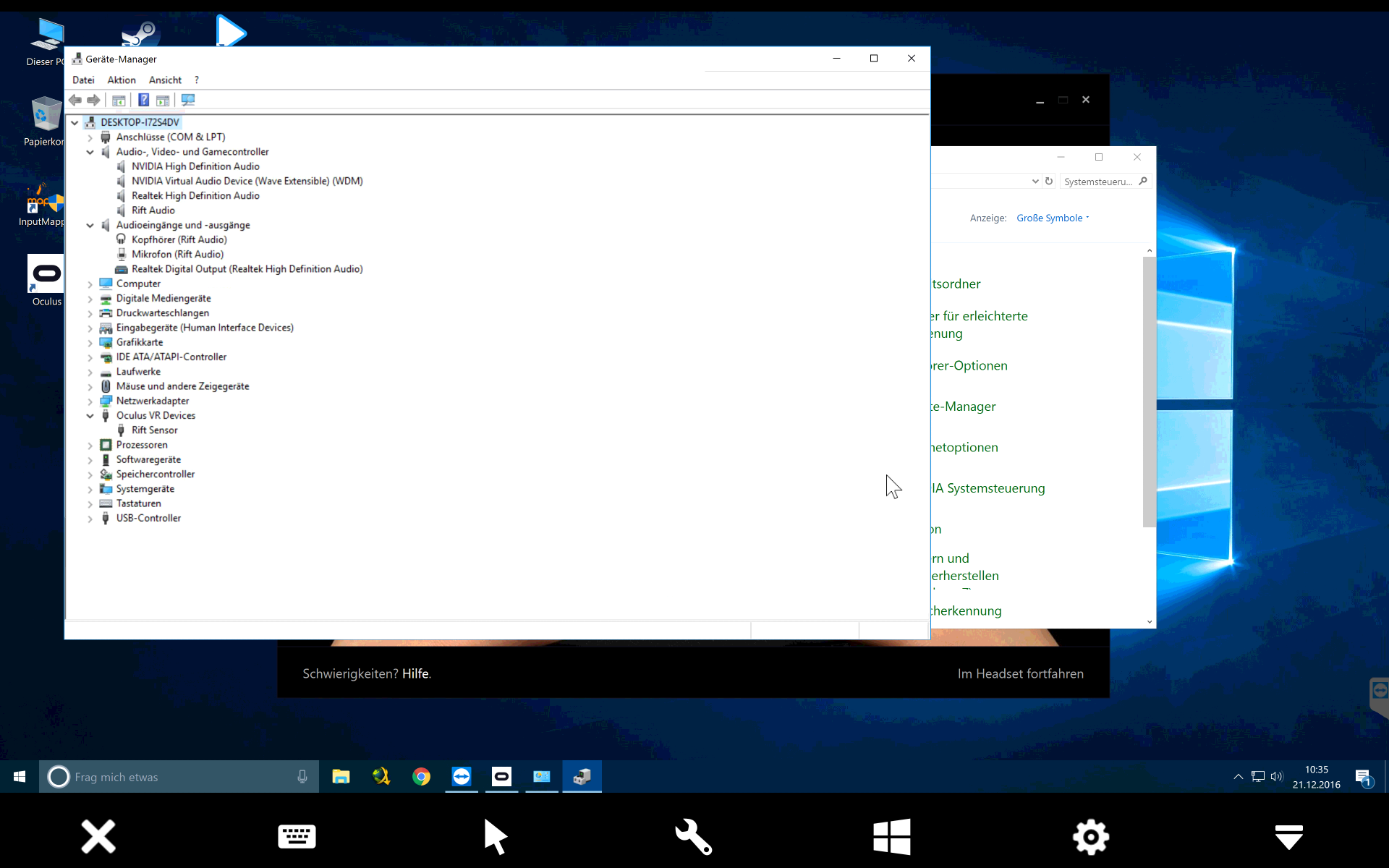Click the volume icon in system tray

coord(1276,777)
